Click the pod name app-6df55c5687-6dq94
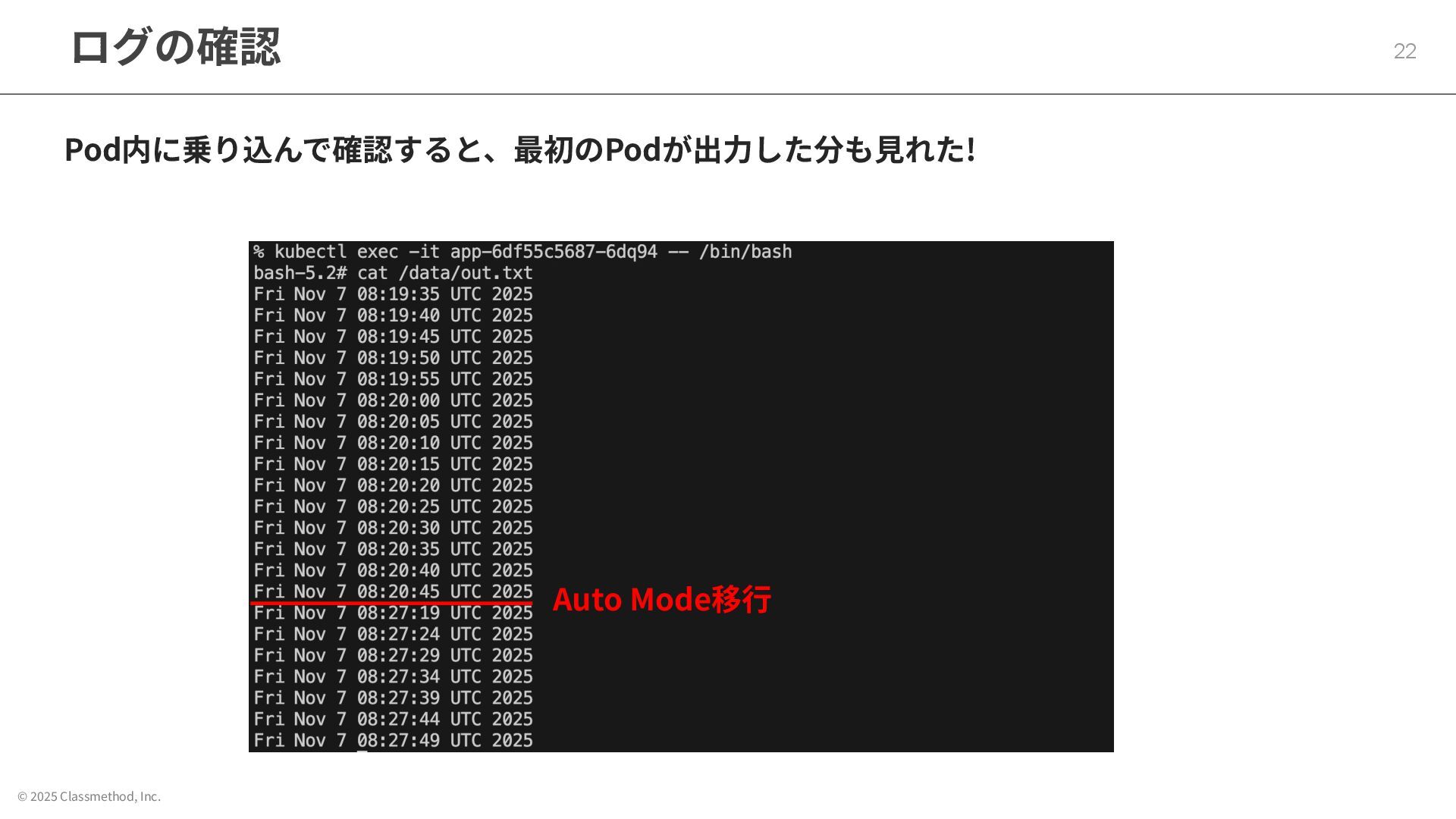This screenshot has width=1456, height=819. [554, 252]
